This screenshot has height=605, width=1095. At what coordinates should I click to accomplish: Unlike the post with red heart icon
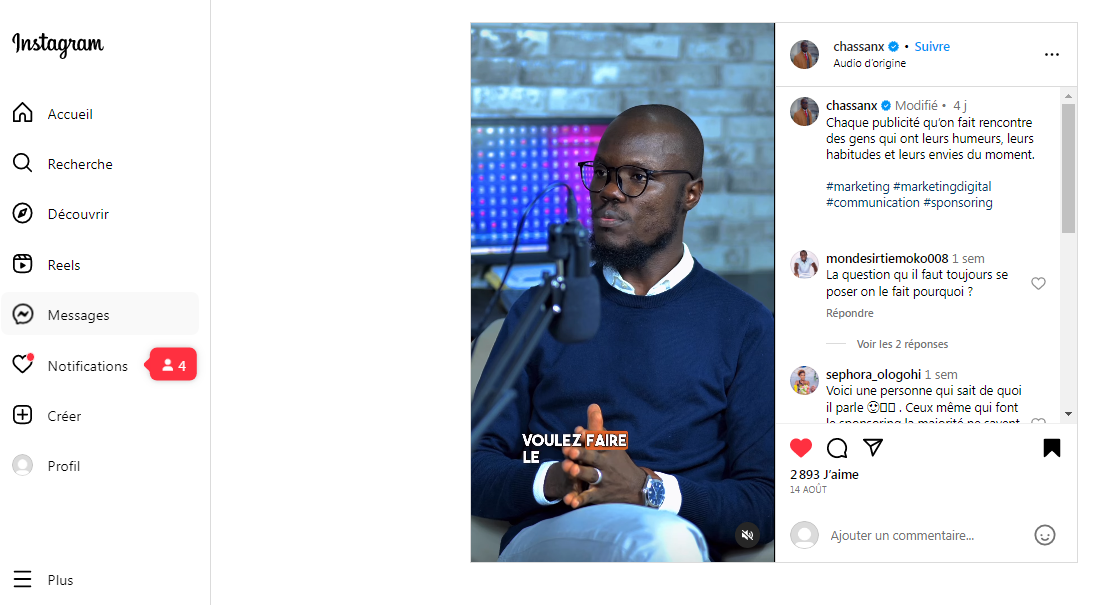coord(801,448)
